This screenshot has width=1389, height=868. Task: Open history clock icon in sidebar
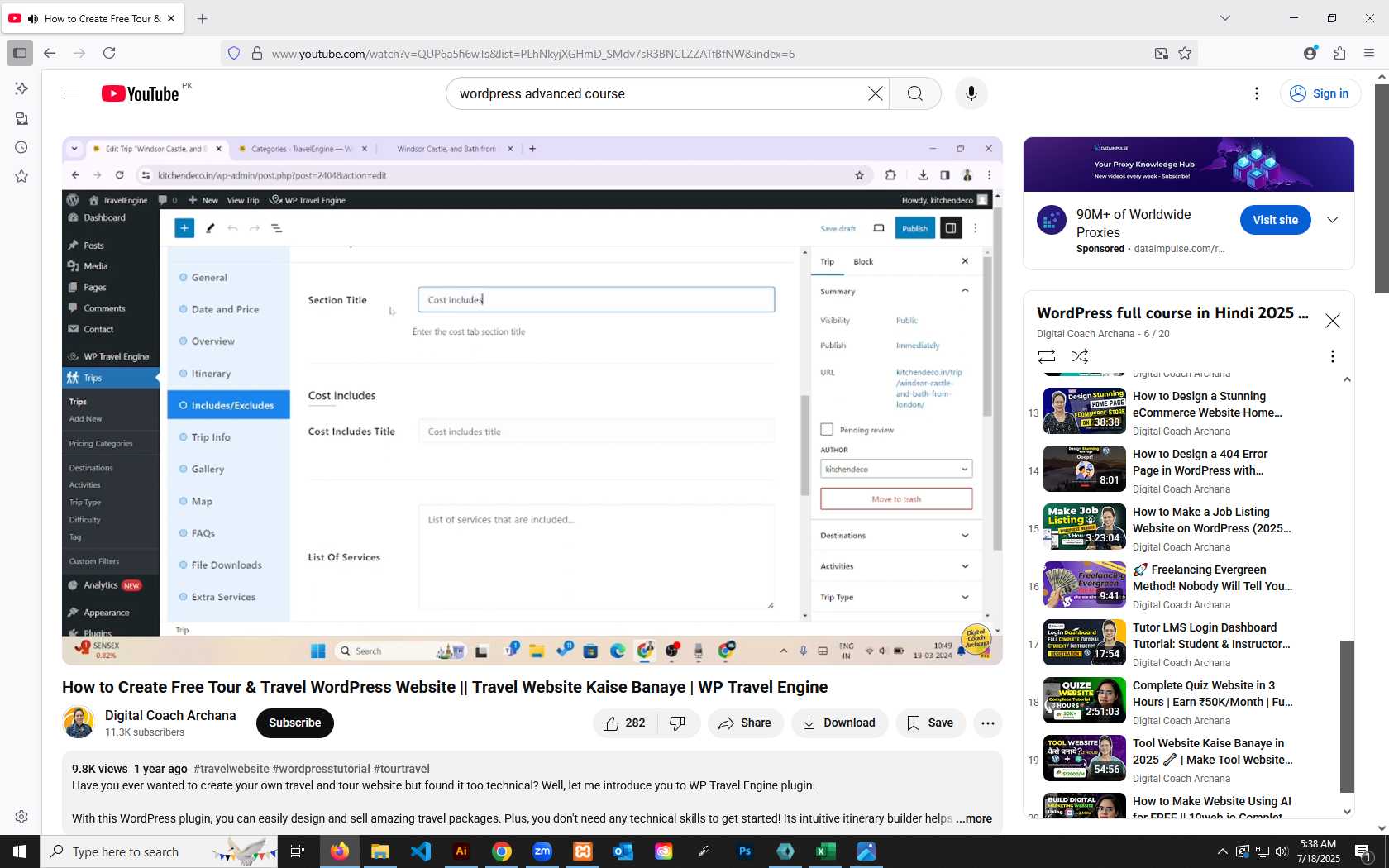click(x=21, y=147)
